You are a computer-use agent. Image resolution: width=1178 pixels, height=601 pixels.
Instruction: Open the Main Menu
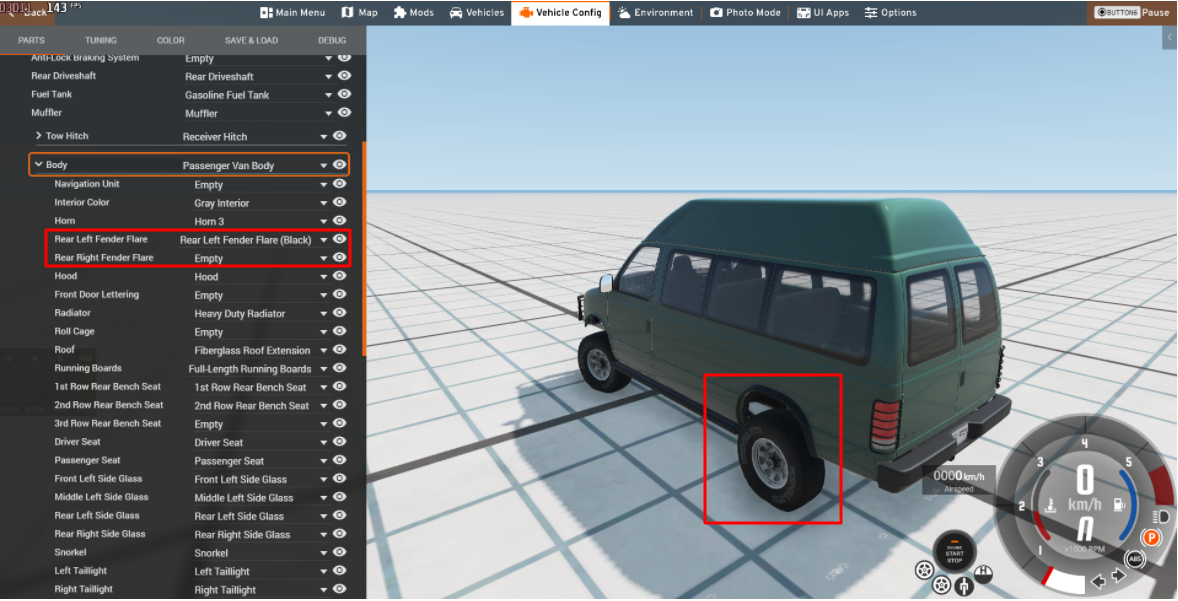tap(292, 12)
